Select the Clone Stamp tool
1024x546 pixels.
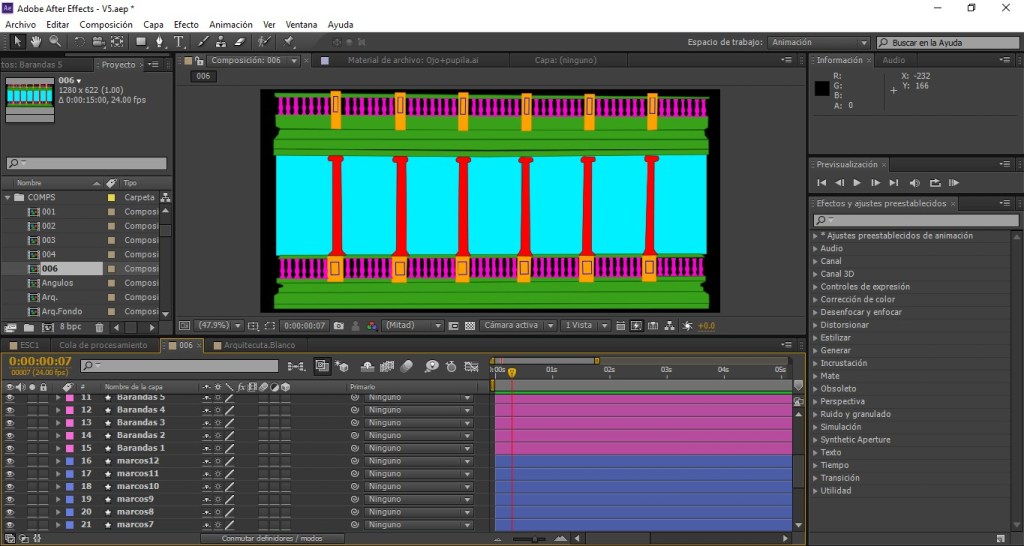point(221,42)
